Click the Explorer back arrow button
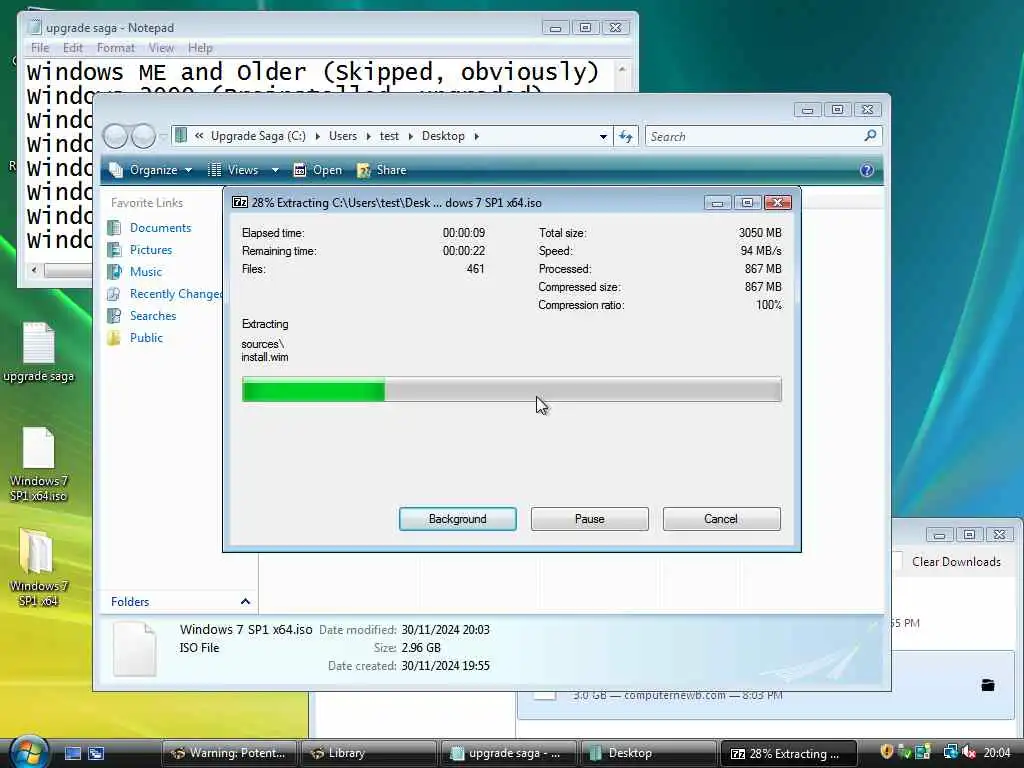This screenshot has height=768, width=1024. [116, 136]
